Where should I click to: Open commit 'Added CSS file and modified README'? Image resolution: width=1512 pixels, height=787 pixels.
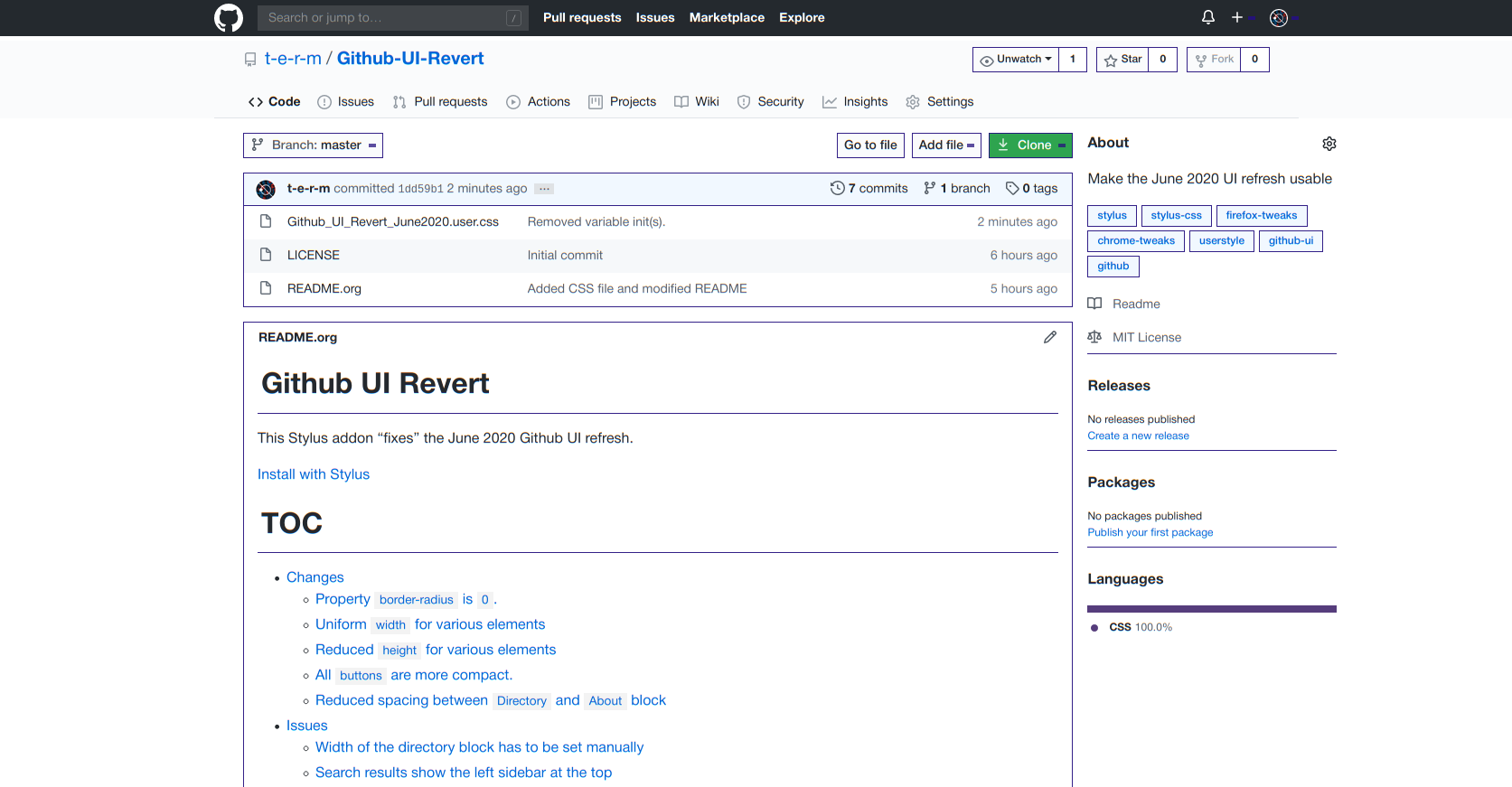(x=637, y=289)
